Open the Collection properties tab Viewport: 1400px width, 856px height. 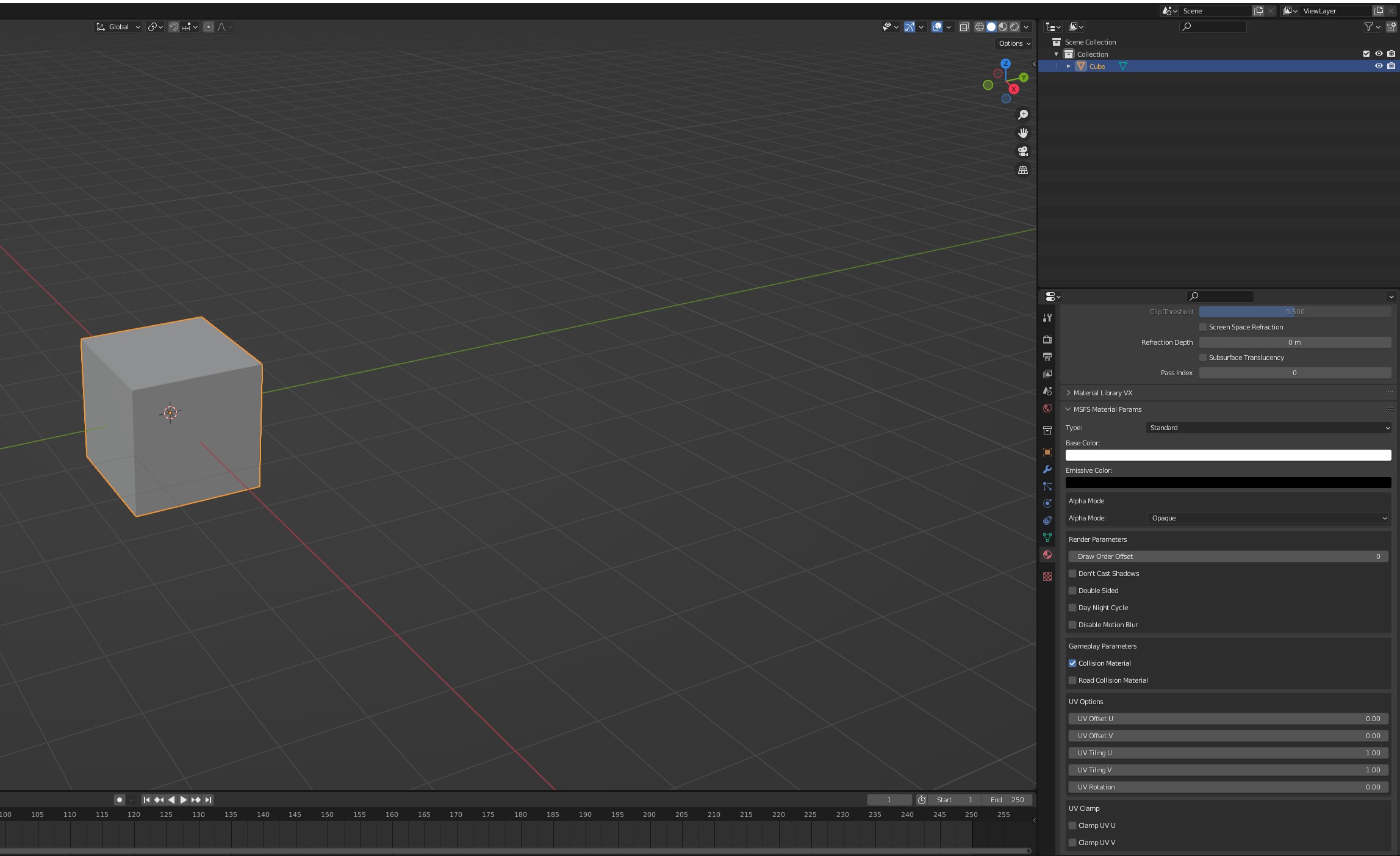click(x=1047, y=430)
